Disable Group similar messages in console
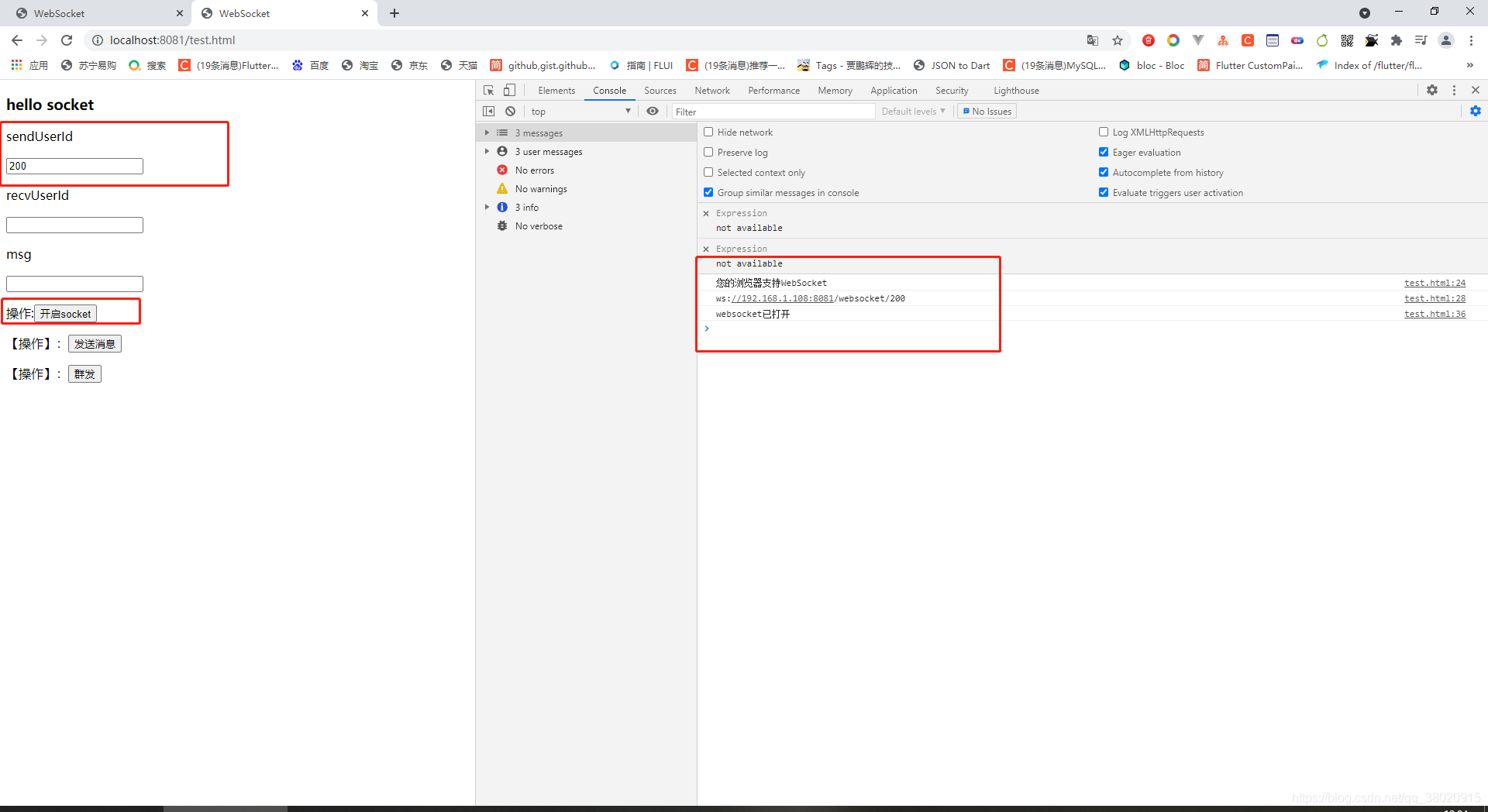Screen dimensions: 1488x812 (708, 193)
